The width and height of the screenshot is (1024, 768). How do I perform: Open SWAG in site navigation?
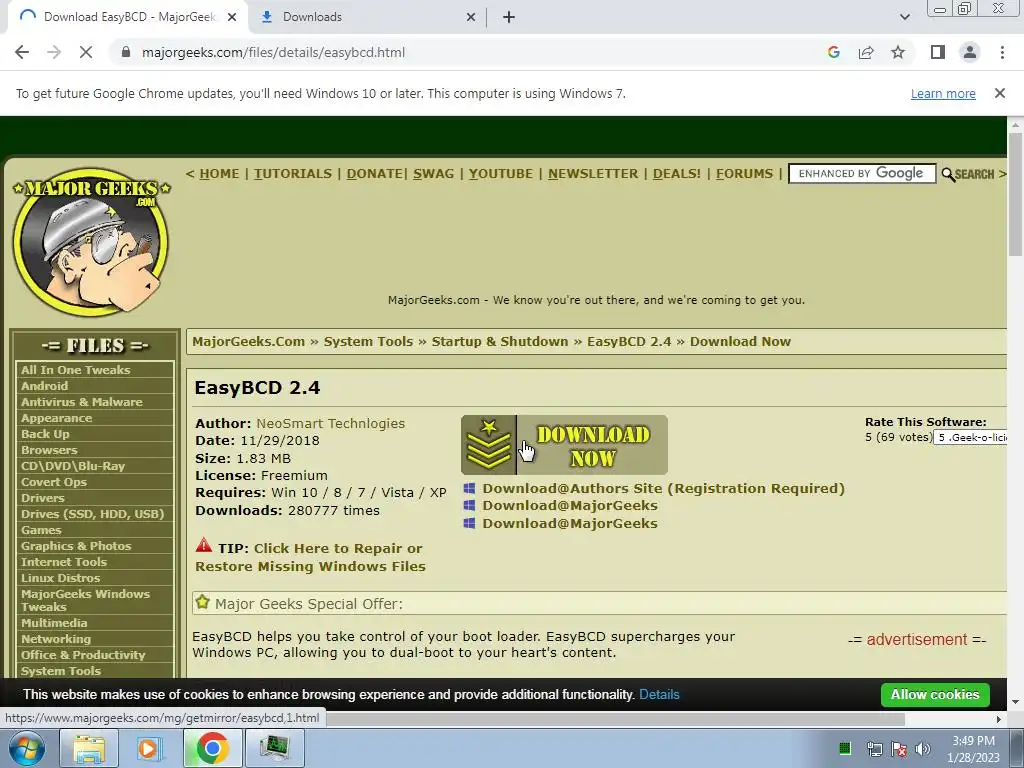coord(434,174)
